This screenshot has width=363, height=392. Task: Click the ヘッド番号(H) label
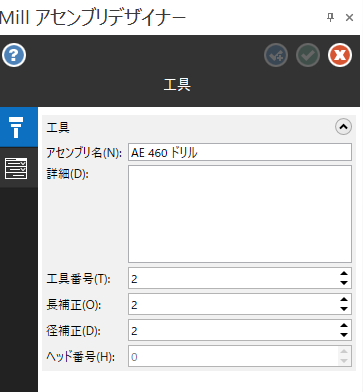pyautogui.click(x=80, y=357)
